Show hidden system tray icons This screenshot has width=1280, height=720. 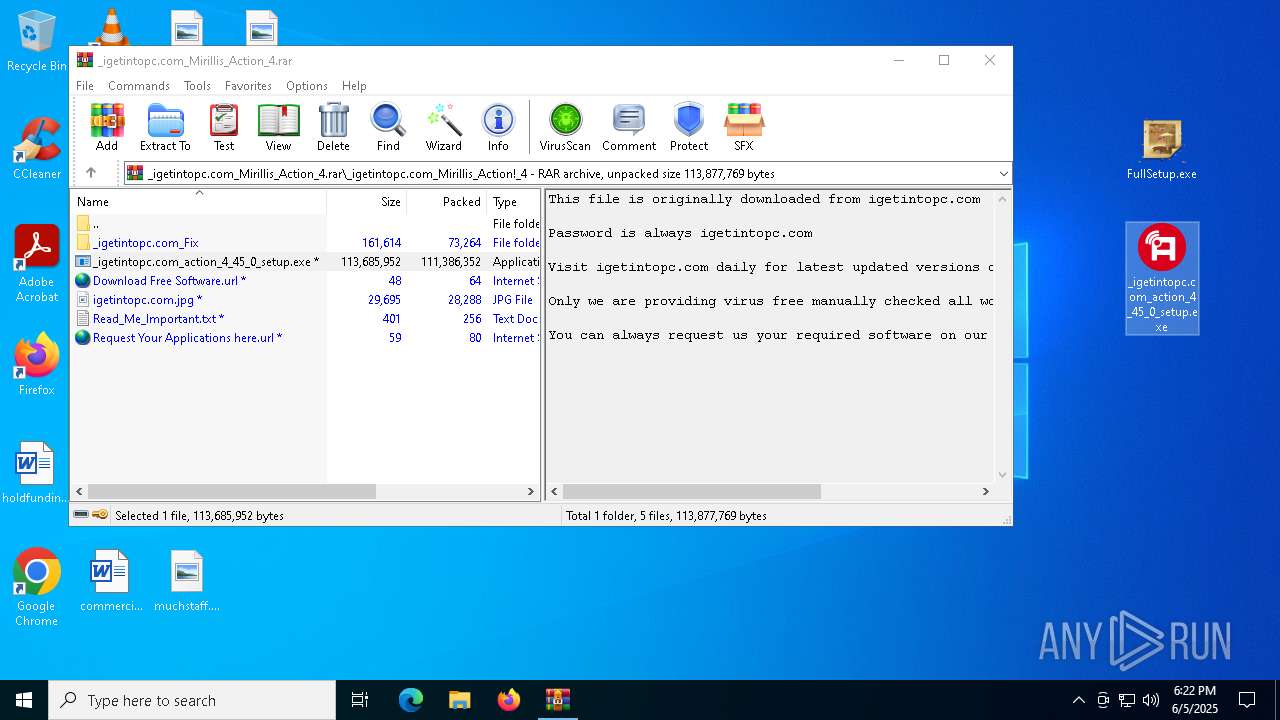[x=1078, y=700]
